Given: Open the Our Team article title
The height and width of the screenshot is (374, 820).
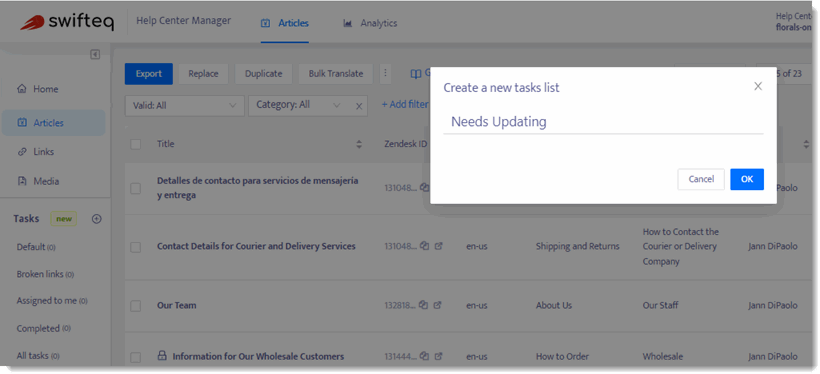Looking at the screenshot, I should pos(177,305).
